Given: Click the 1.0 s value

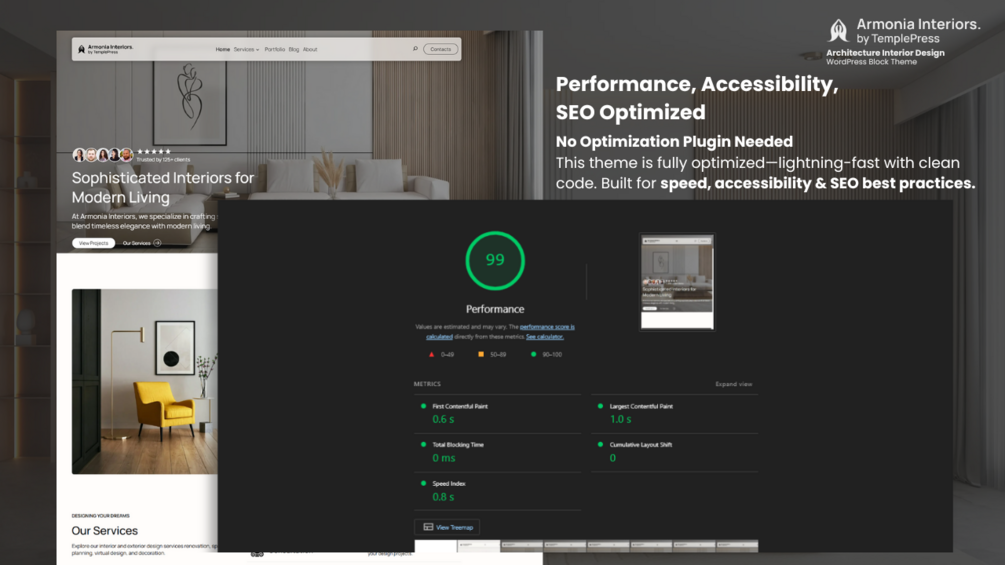Looking at the screenshot, I should [x=620, y=419].
